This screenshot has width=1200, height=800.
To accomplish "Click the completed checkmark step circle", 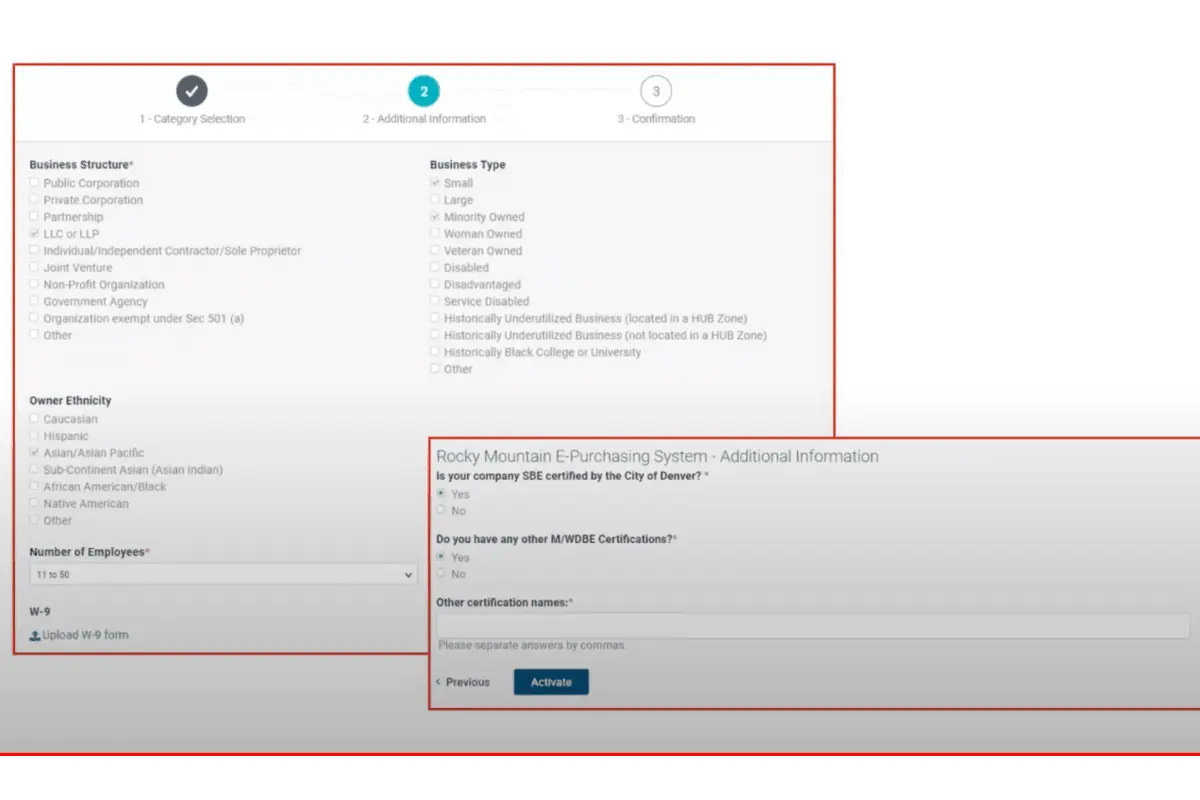I will [x=192, y=91].
